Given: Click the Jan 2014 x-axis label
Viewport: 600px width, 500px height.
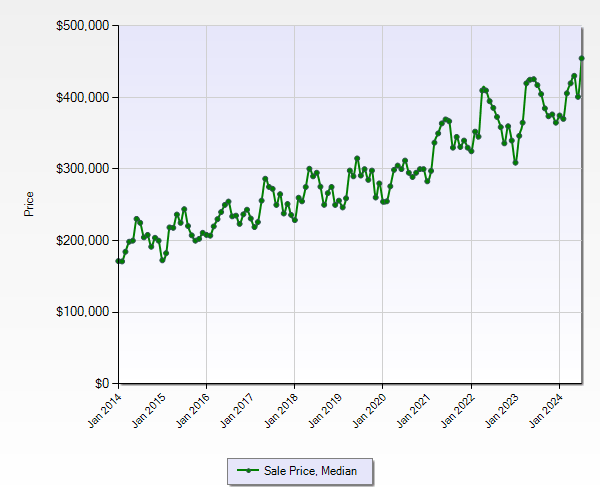Looking at the screenshot, I should [104, 411].
